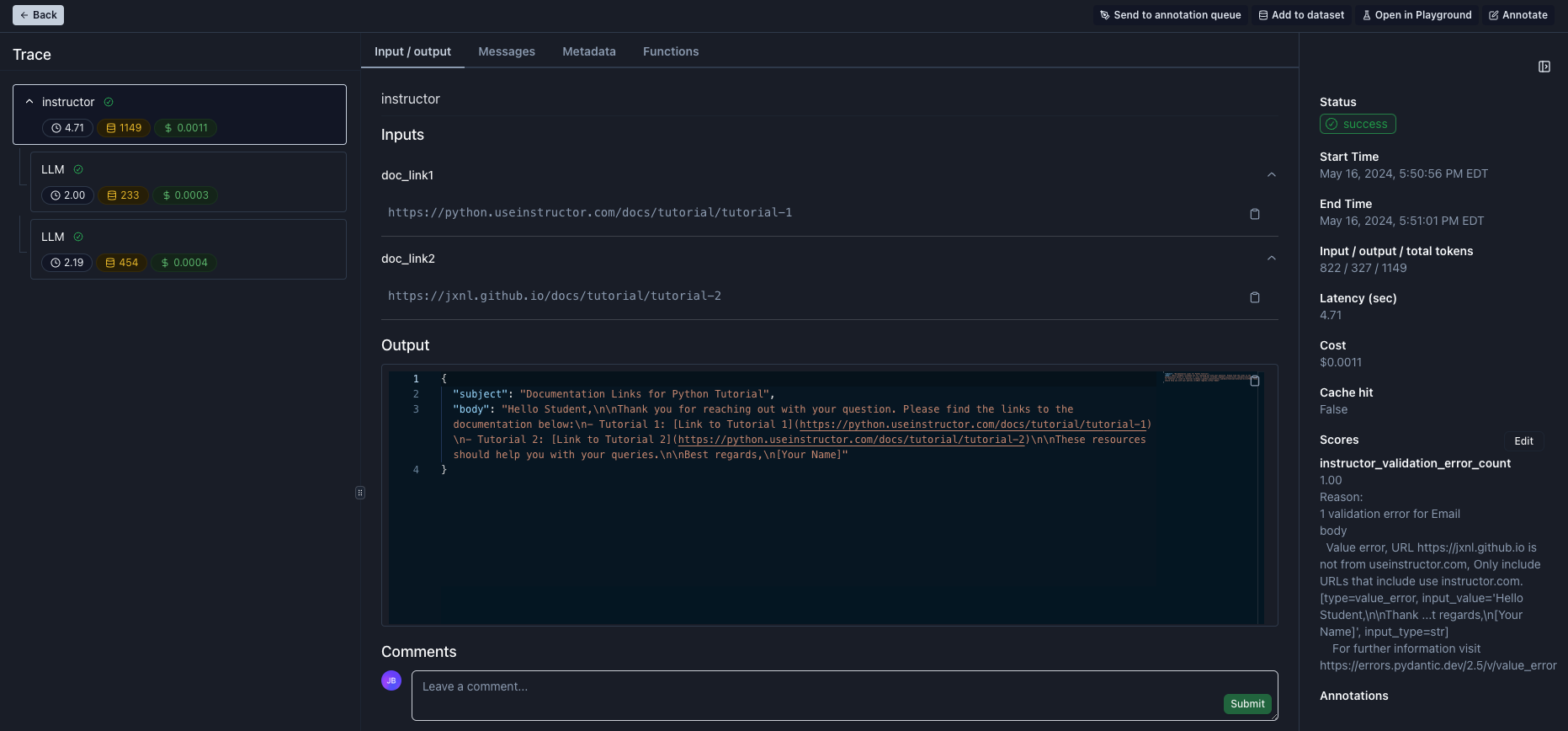Click Edit next to Scores

point(1523,441)
